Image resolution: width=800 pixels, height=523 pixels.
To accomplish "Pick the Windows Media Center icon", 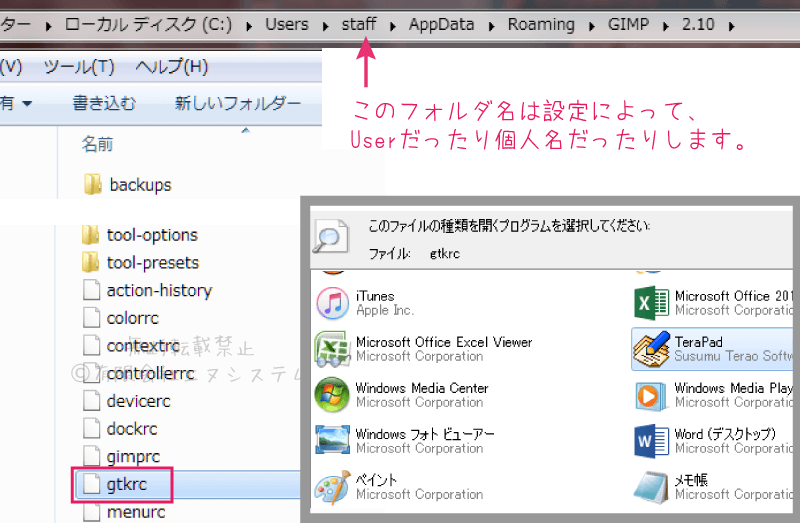I will (x=332, y=395).
